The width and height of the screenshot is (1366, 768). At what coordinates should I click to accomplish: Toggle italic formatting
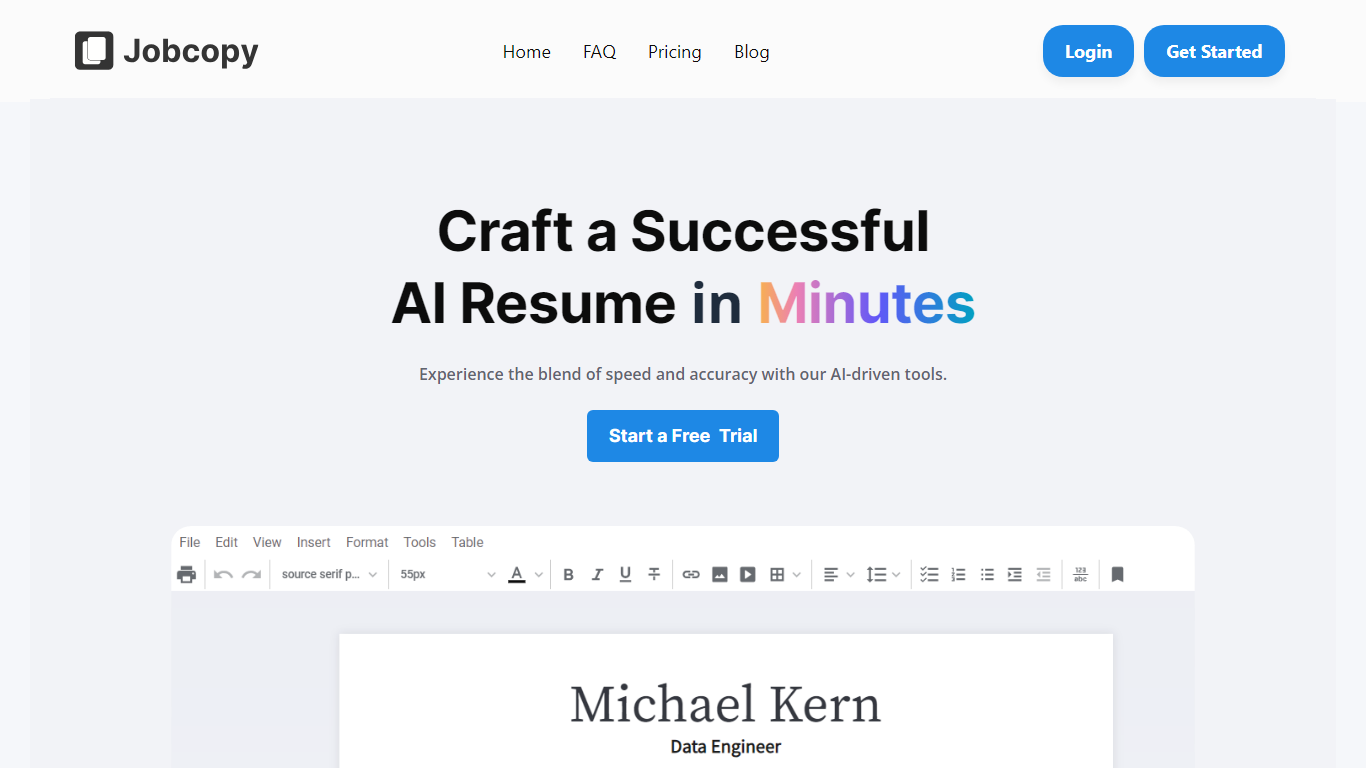click(597, 574)
